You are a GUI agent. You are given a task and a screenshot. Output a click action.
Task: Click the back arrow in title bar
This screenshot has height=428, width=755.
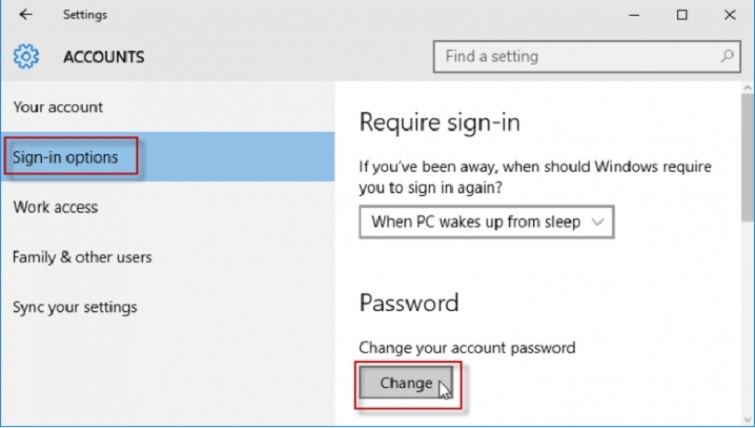click(25, 15)
